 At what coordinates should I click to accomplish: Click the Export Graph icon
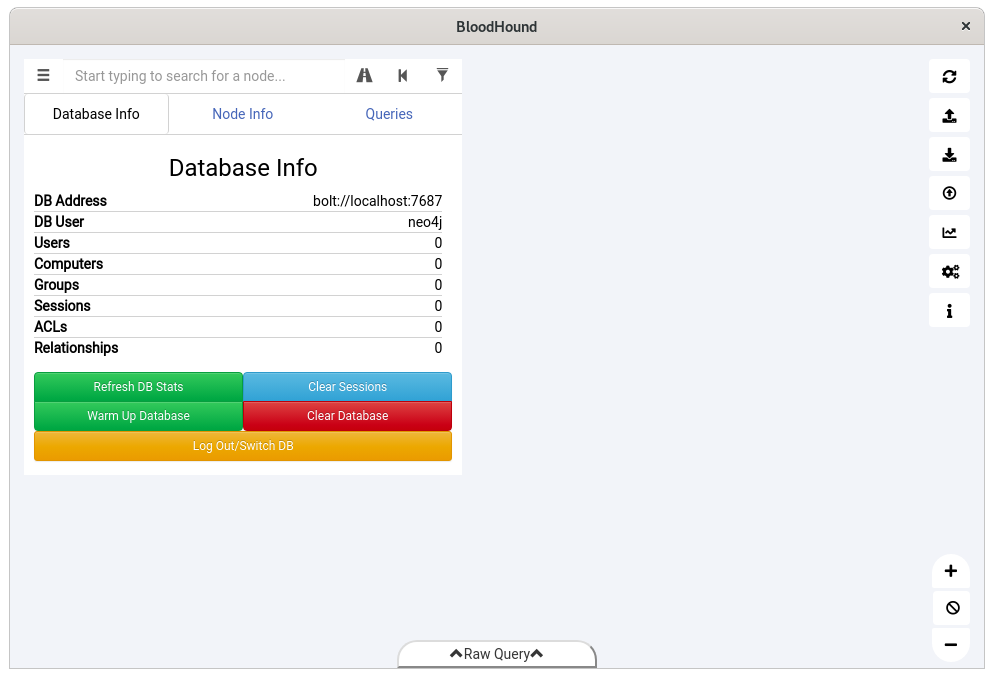949,116
